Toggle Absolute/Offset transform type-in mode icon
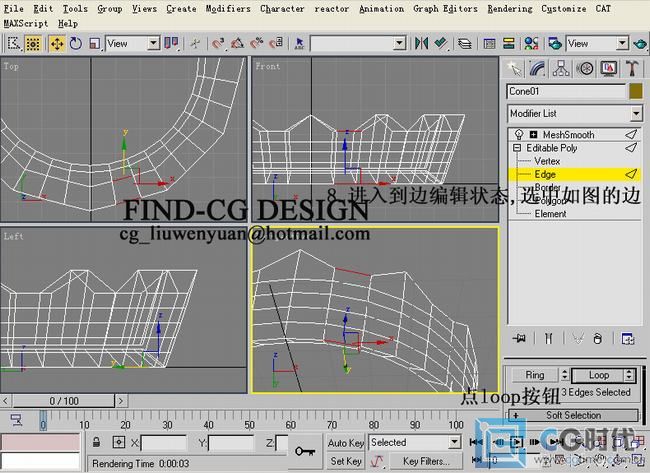This screenshot has width=650, height=473. point(119,442)
